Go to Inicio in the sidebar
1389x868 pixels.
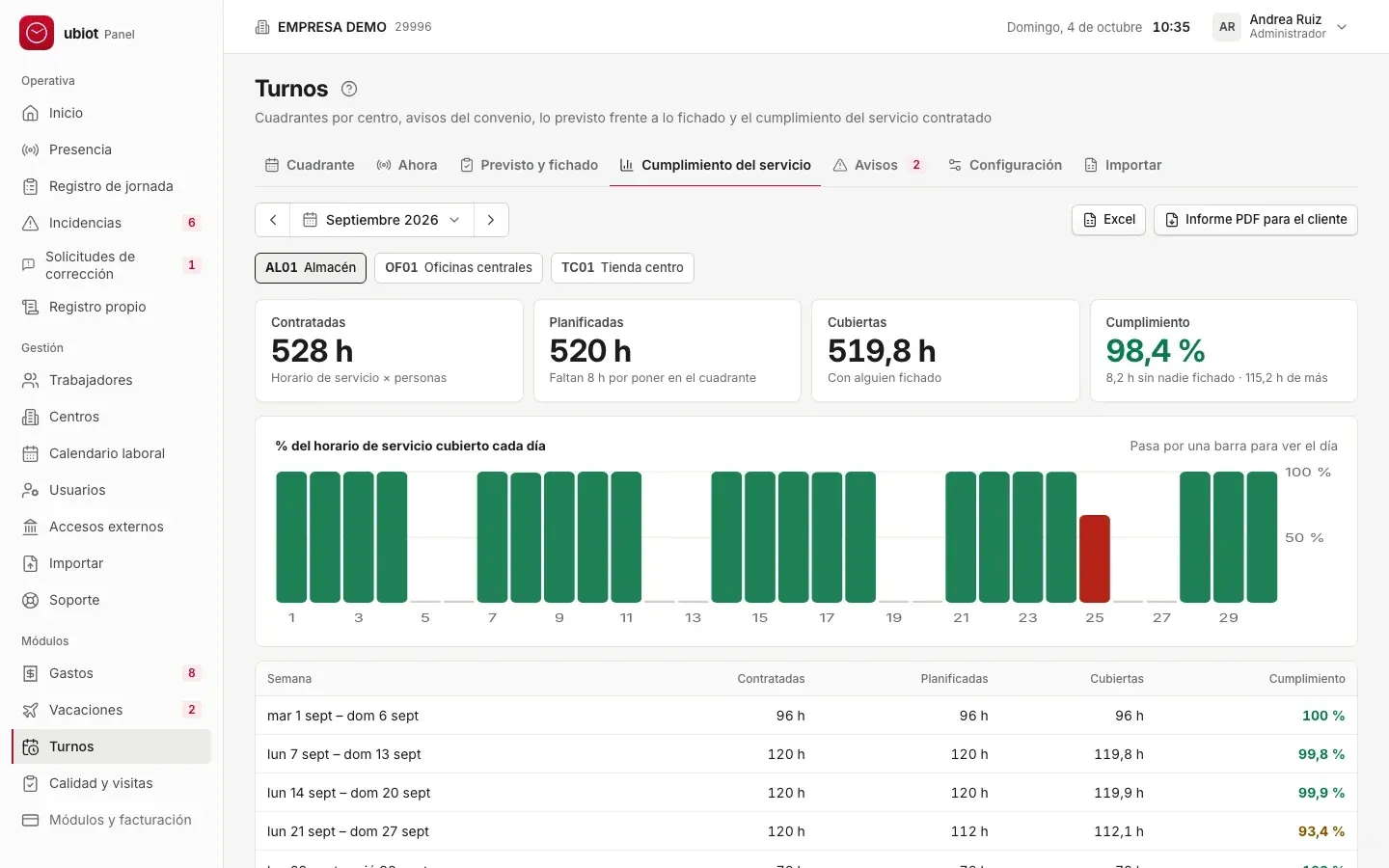[111, 113]
